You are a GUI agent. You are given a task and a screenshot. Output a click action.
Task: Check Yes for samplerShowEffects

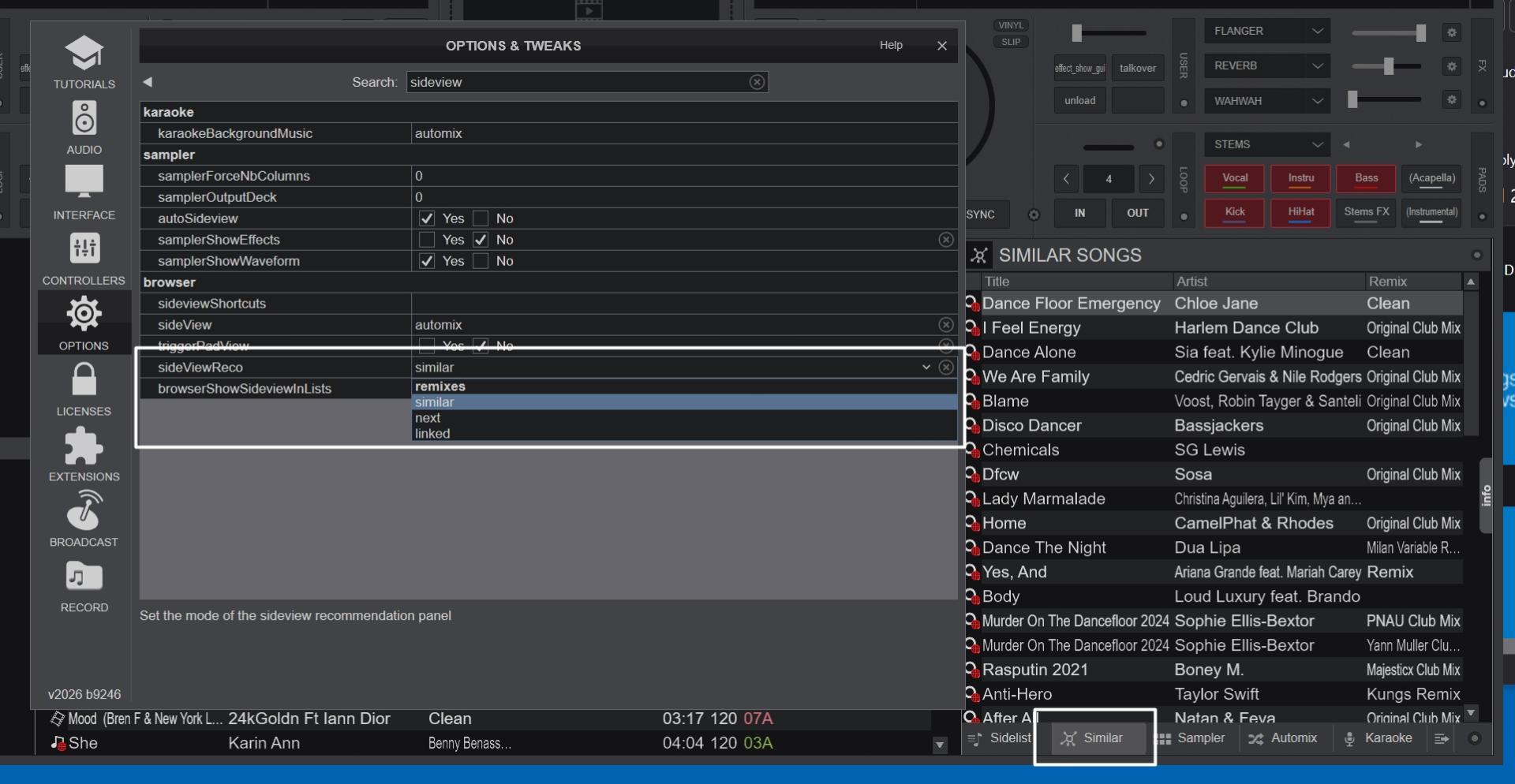click(x=427, y=240)
